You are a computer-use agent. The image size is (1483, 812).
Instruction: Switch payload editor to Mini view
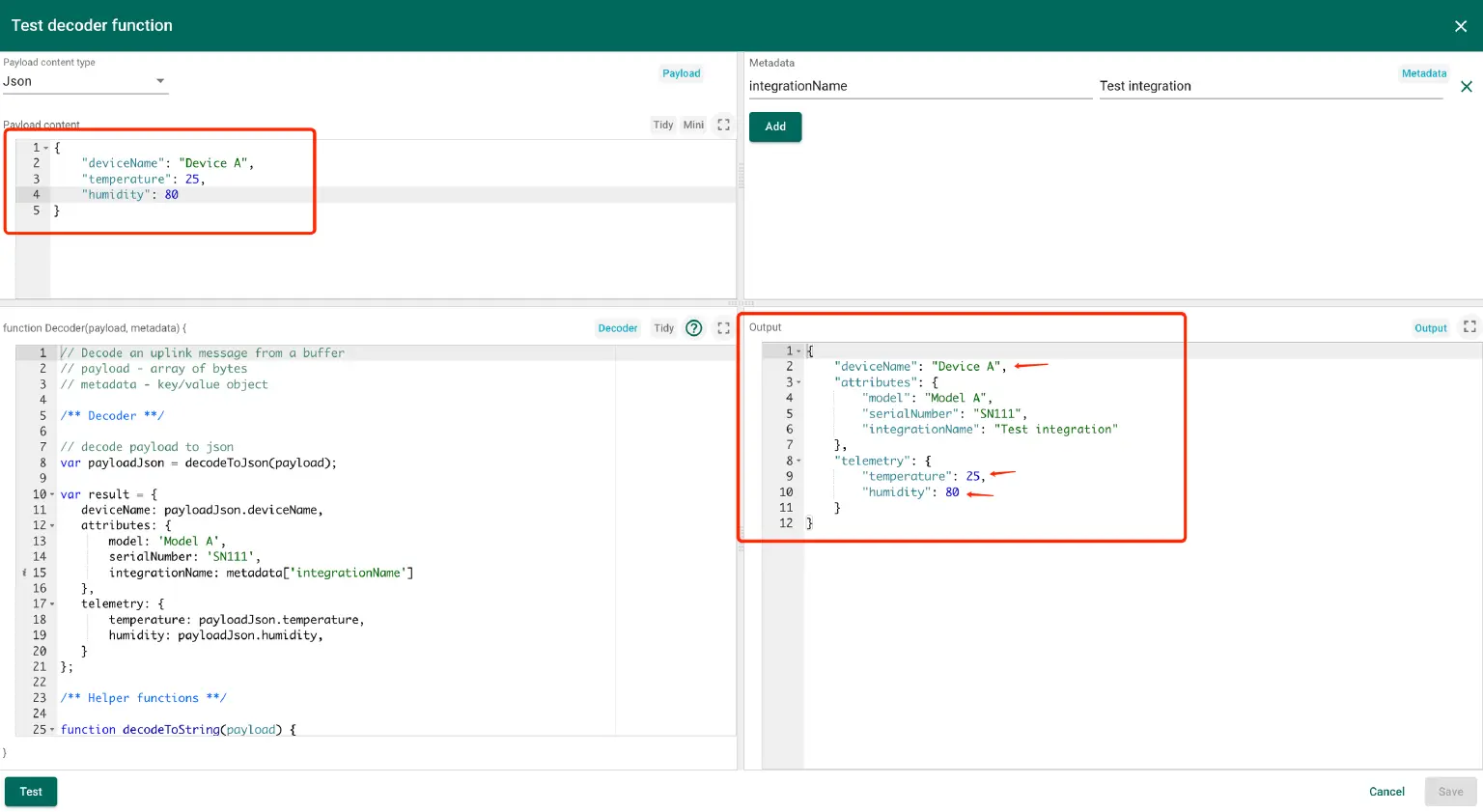pos(693,125)
